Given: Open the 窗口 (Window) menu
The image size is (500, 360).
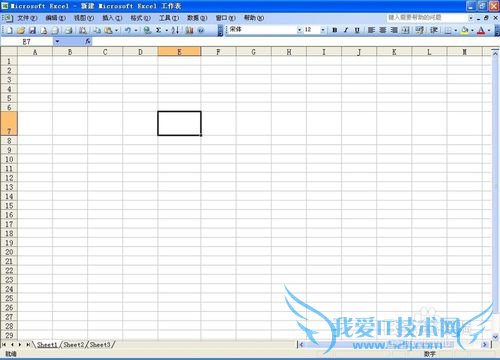Looking at the screenshot, I should [225, 18].
